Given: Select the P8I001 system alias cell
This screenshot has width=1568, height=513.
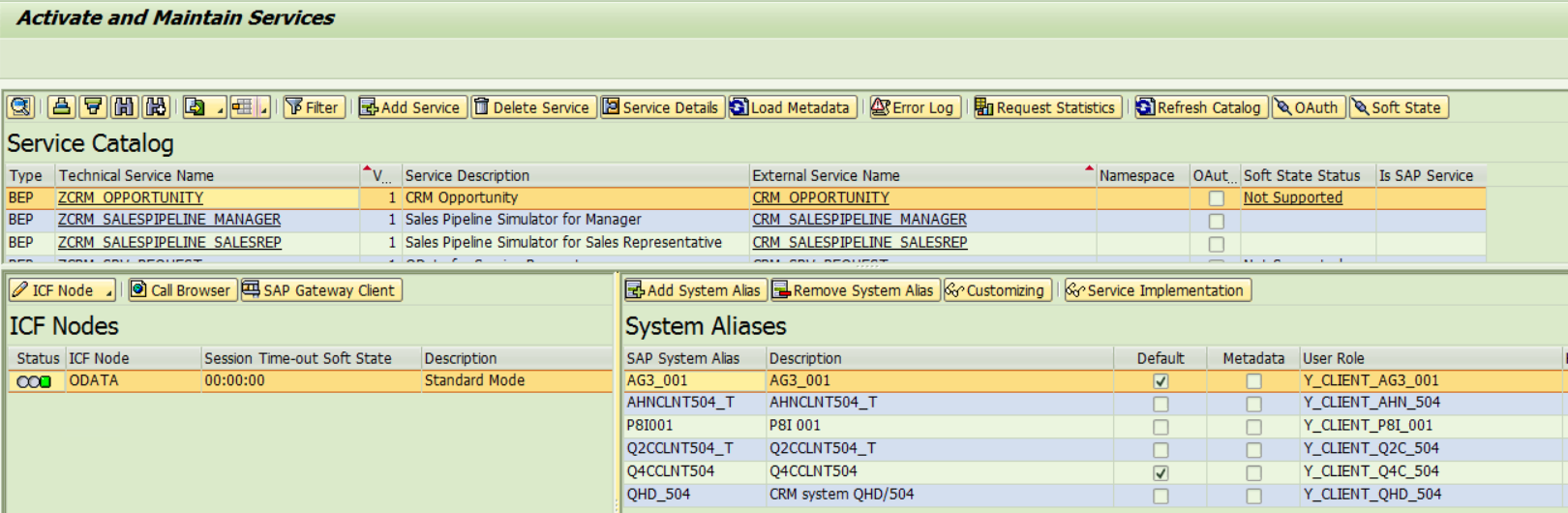Looking at the screenshot, I should 695,425.
